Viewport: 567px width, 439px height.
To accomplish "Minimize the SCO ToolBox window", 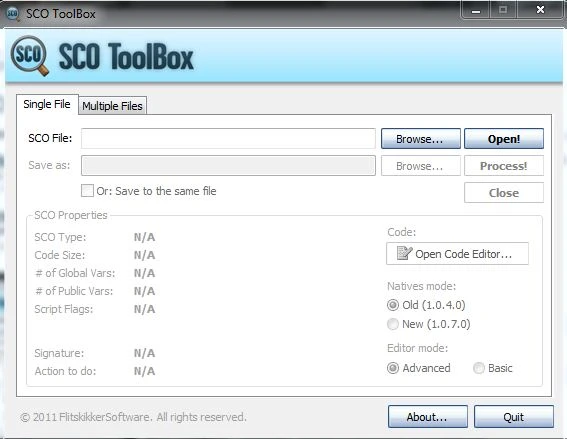I will pyautogui.click(x=476, y=10).
